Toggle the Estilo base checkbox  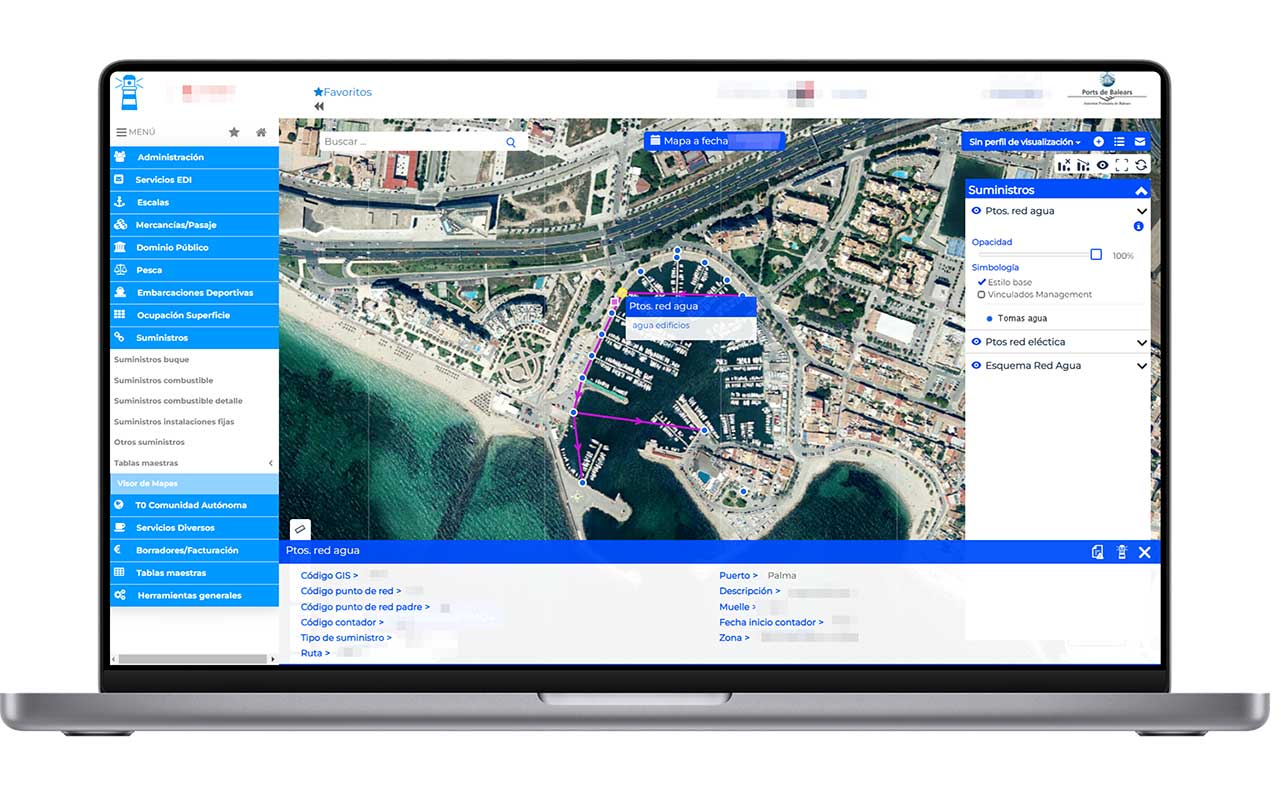pyautogui.click(x=982, y=283)
